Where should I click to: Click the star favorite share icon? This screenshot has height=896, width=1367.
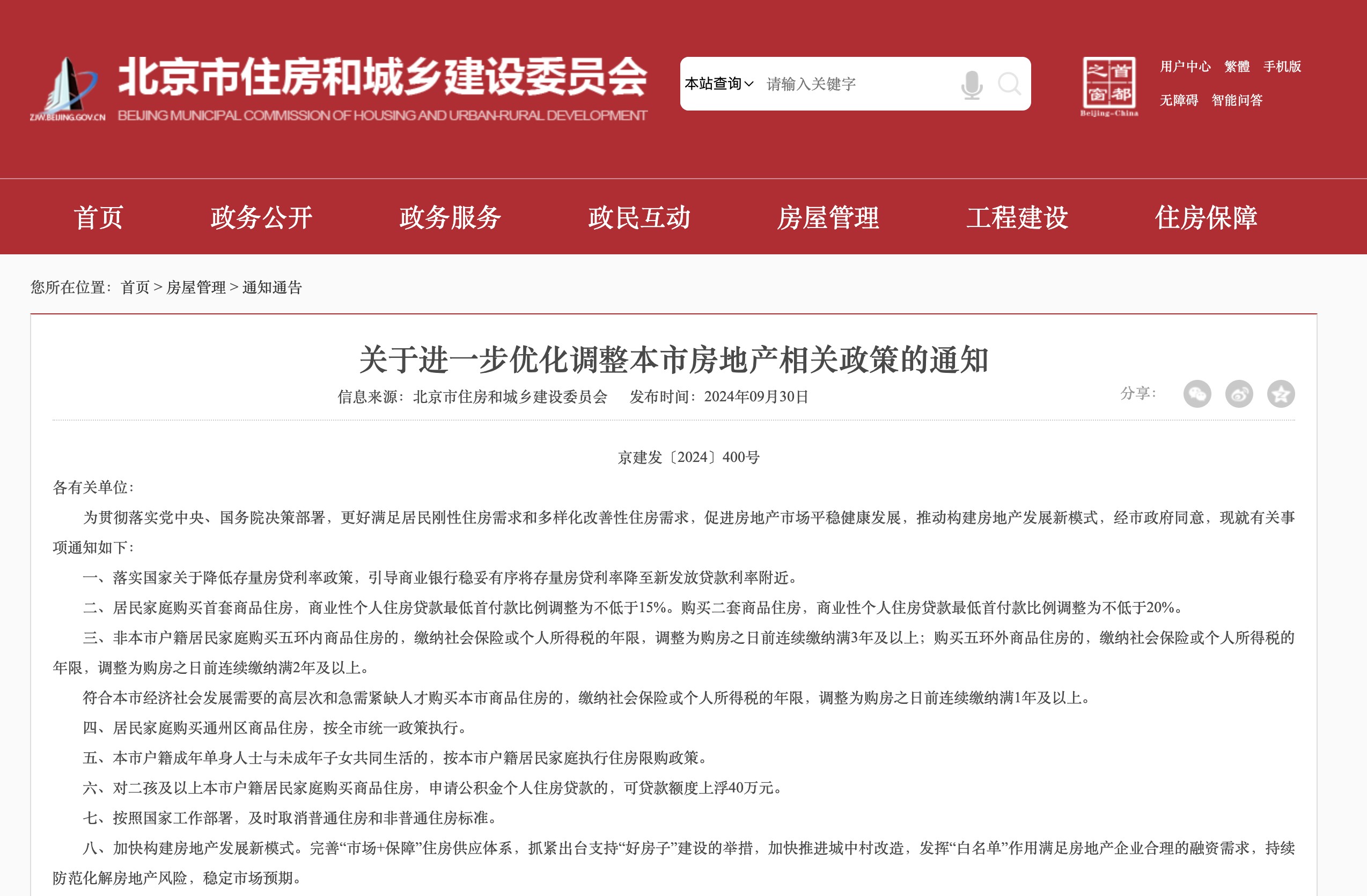1281,394
